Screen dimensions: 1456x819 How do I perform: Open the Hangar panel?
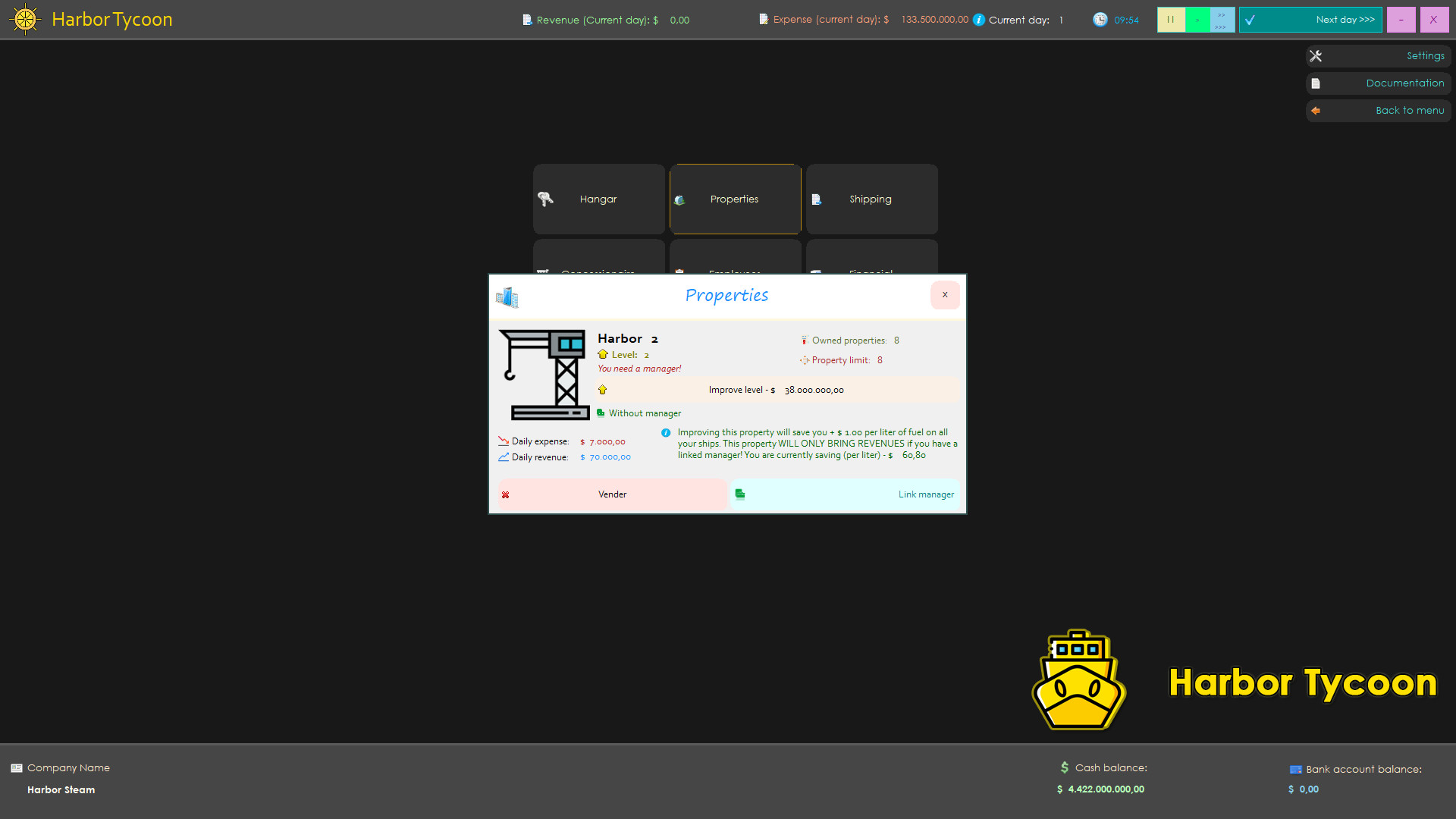tap(598, 199)
